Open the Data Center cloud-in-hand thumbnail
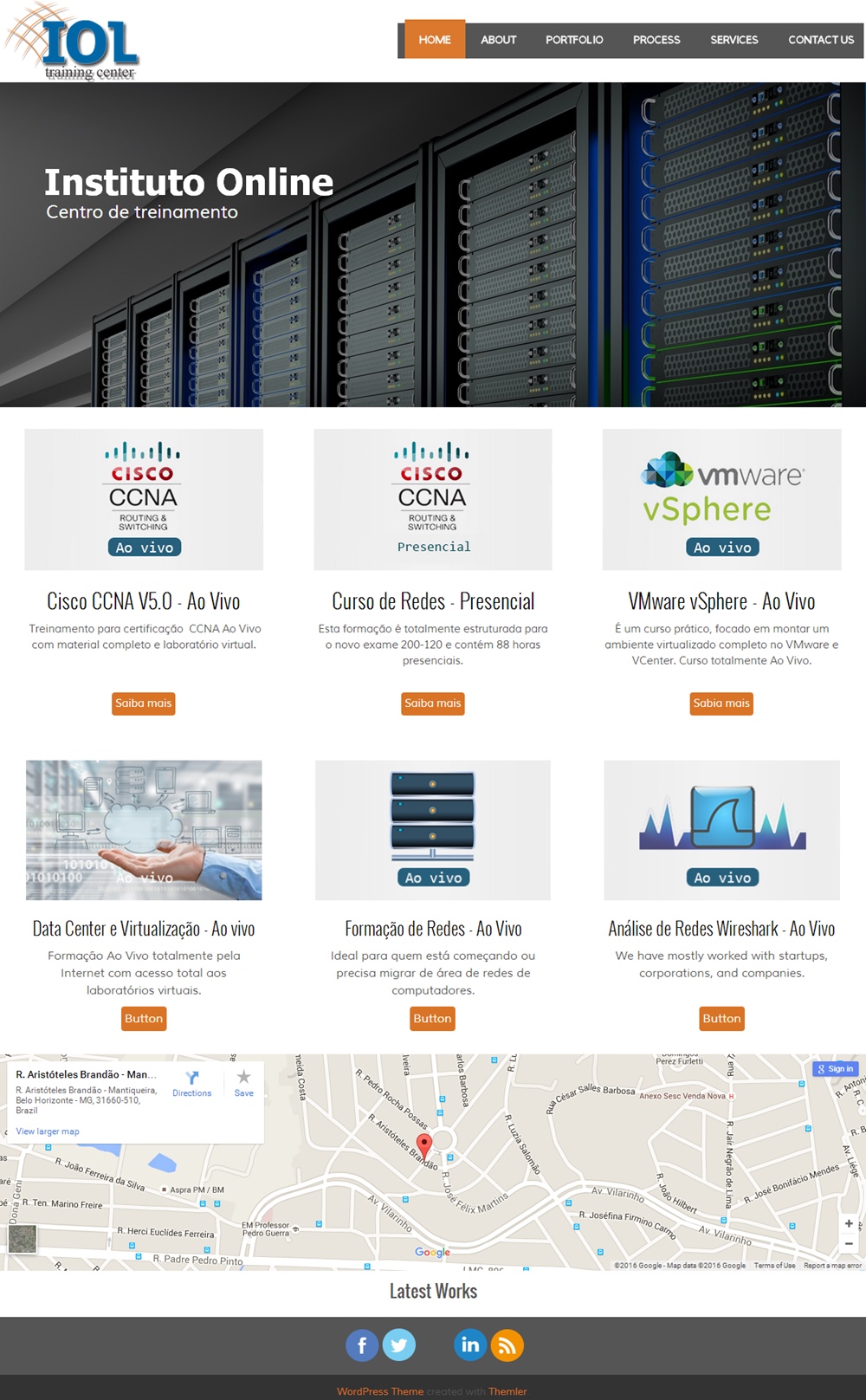 click(144, 830)
